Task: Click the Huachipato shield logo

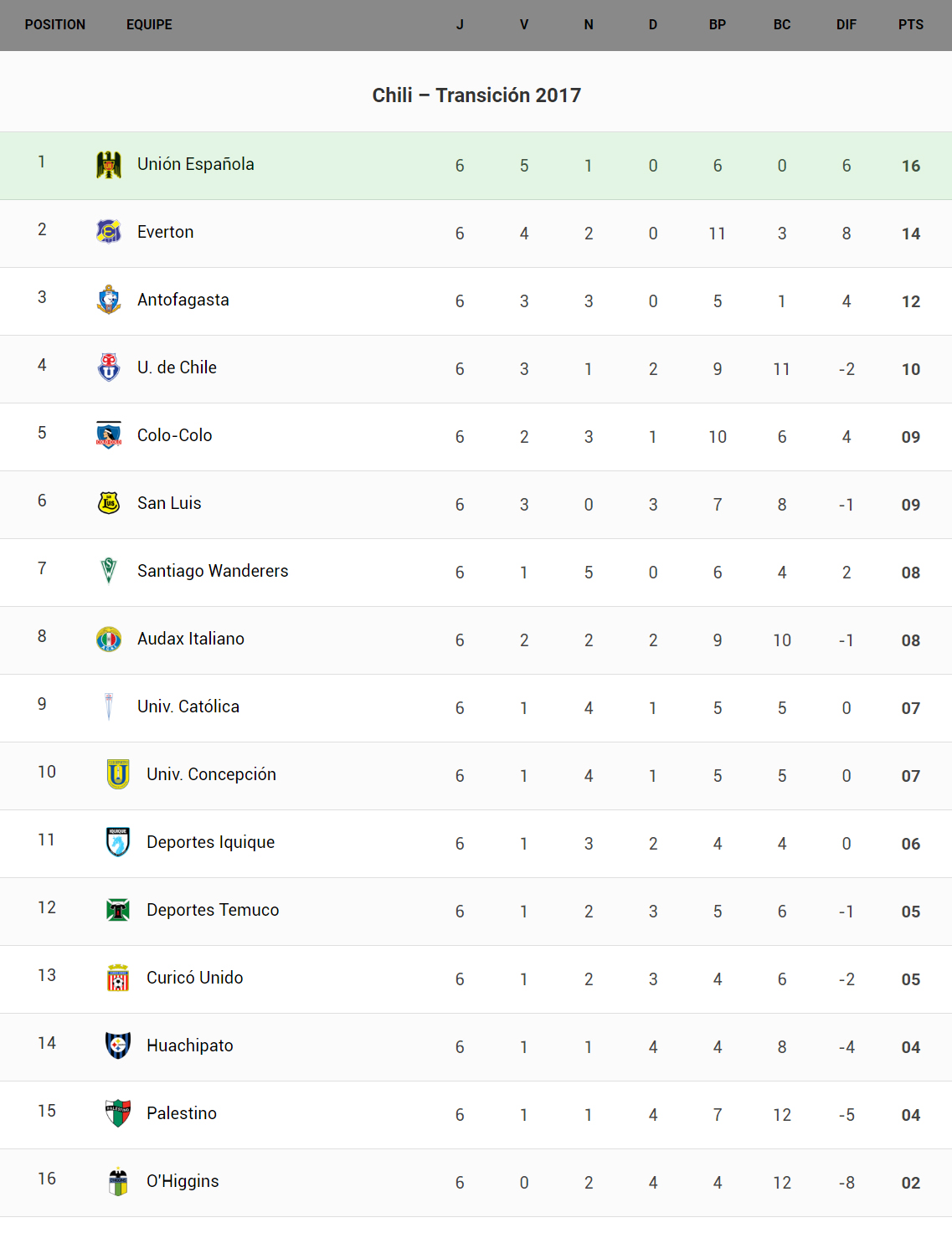Action: point(118,1045)
